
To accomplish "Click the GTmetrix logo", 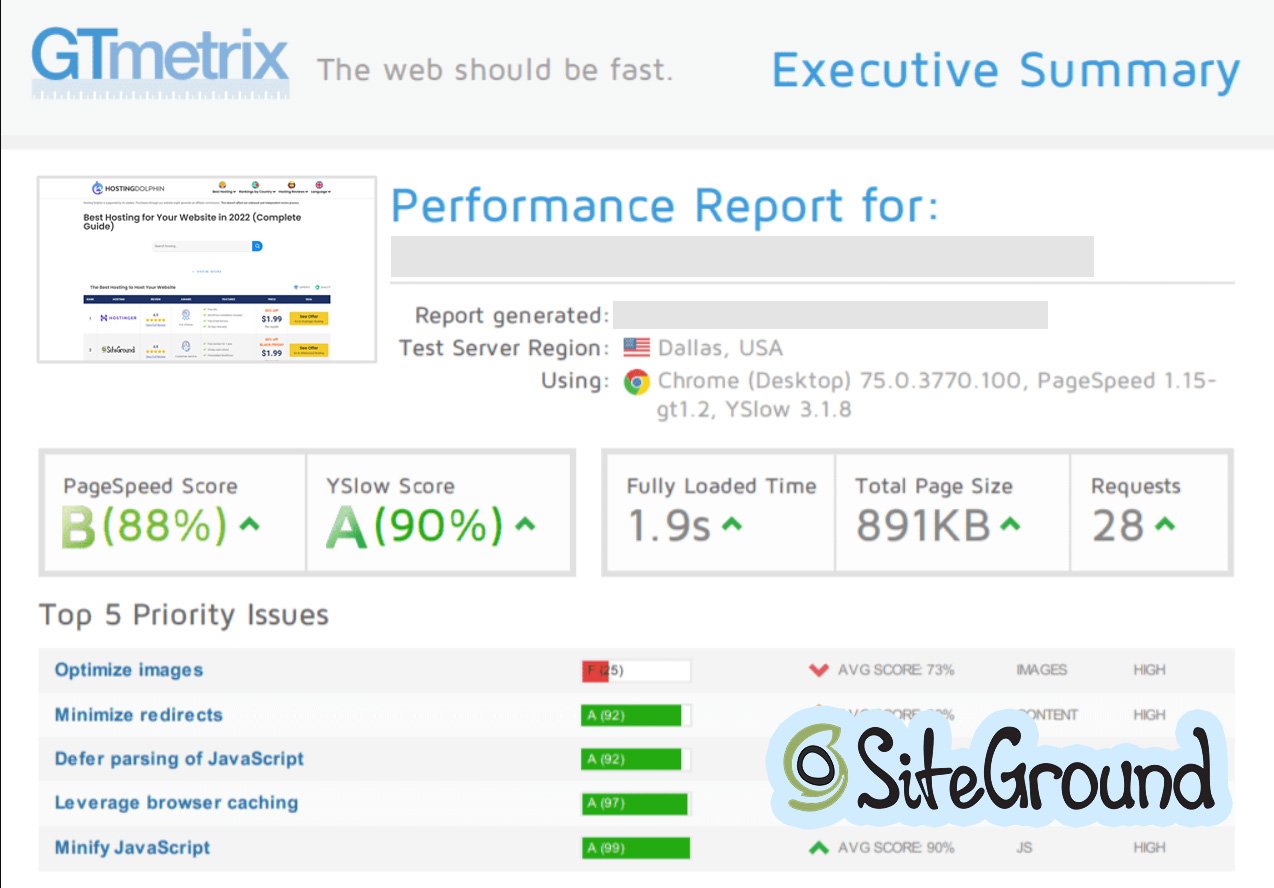I will pyautogui.click(x=160, y=62).
